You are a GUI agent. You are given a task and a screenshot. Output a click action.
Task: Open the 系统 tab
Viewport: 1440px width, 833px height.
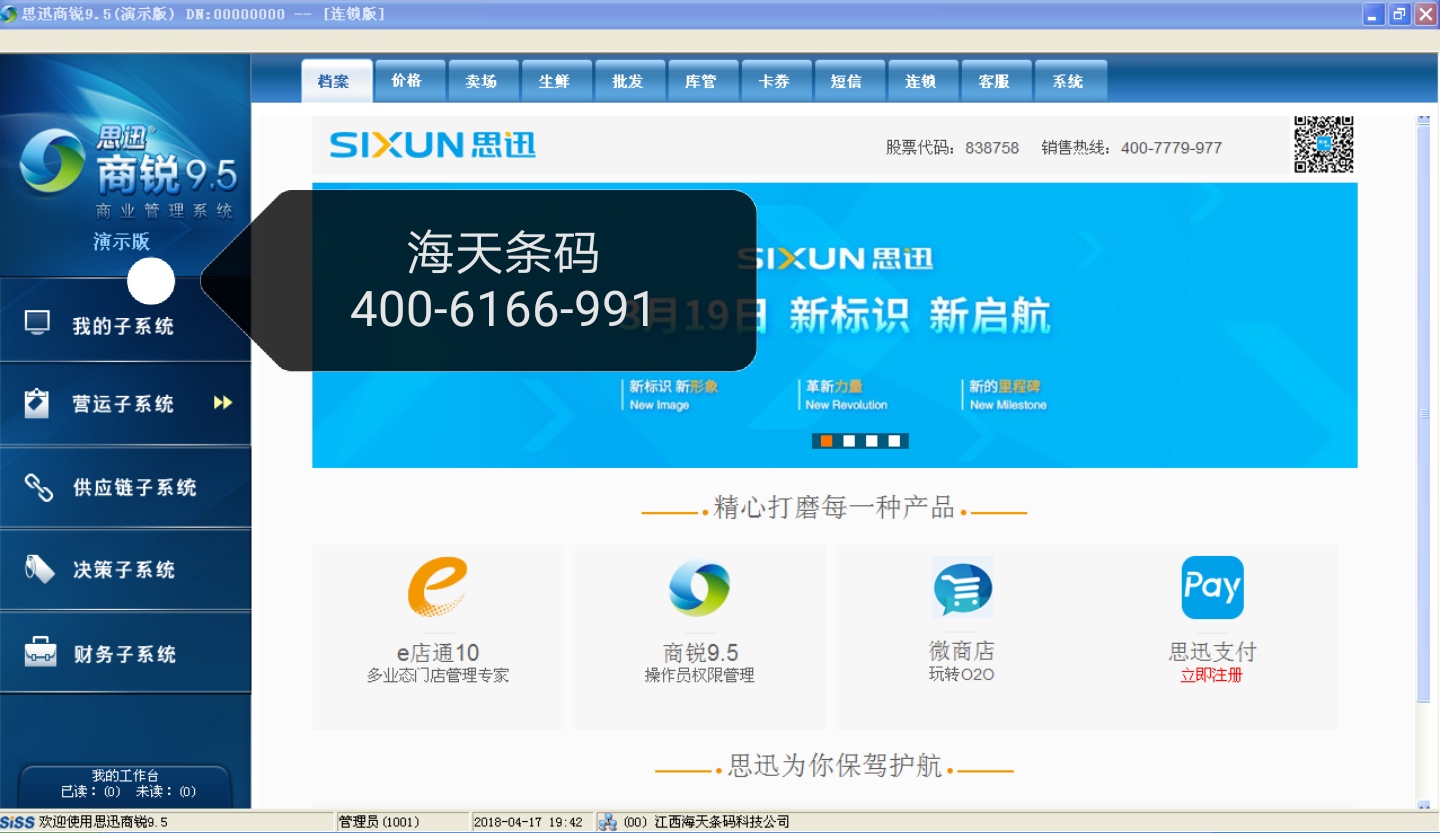point(1068,81)
